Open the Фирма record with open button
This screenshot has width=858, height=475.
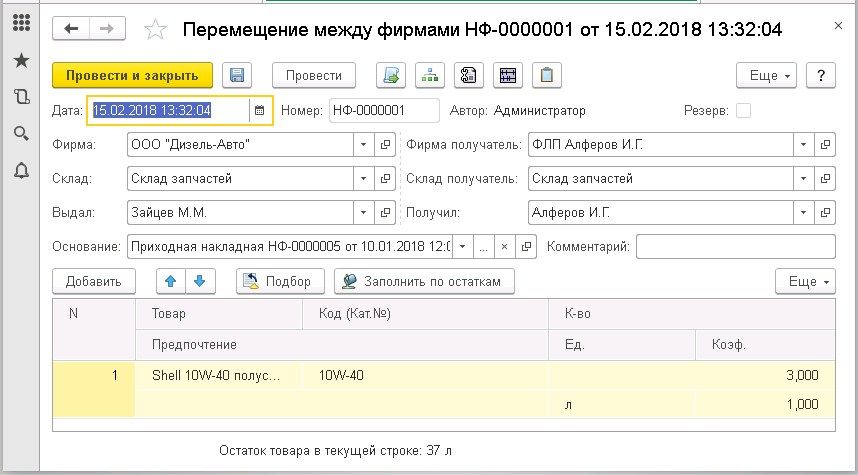pyautogui.click(x=385, y=145)
